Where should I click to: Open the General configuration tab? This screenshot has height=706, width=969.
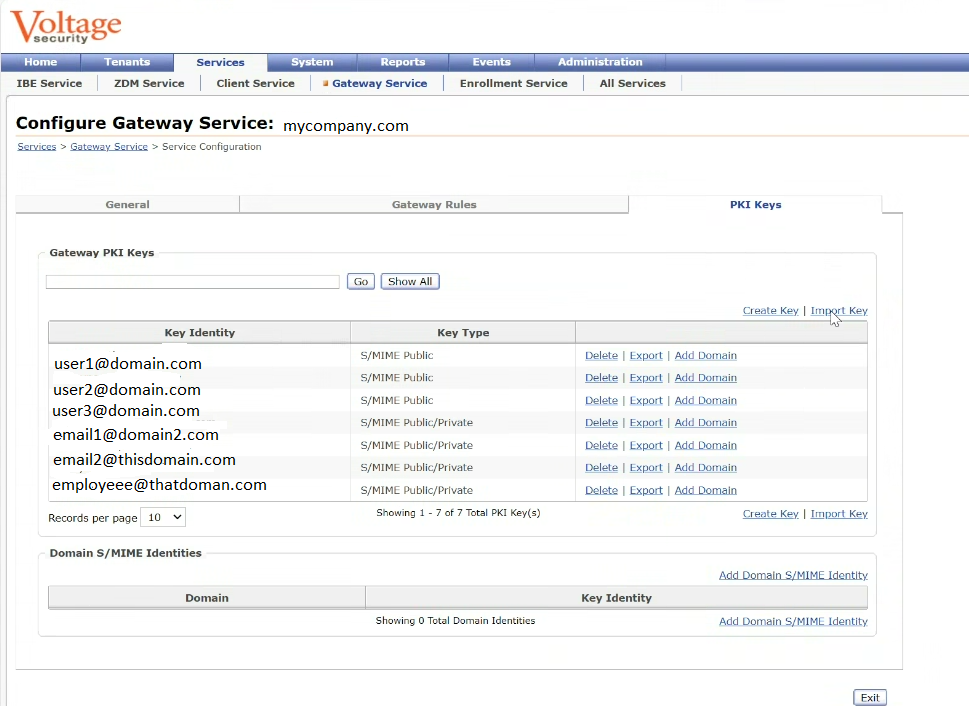127,205
